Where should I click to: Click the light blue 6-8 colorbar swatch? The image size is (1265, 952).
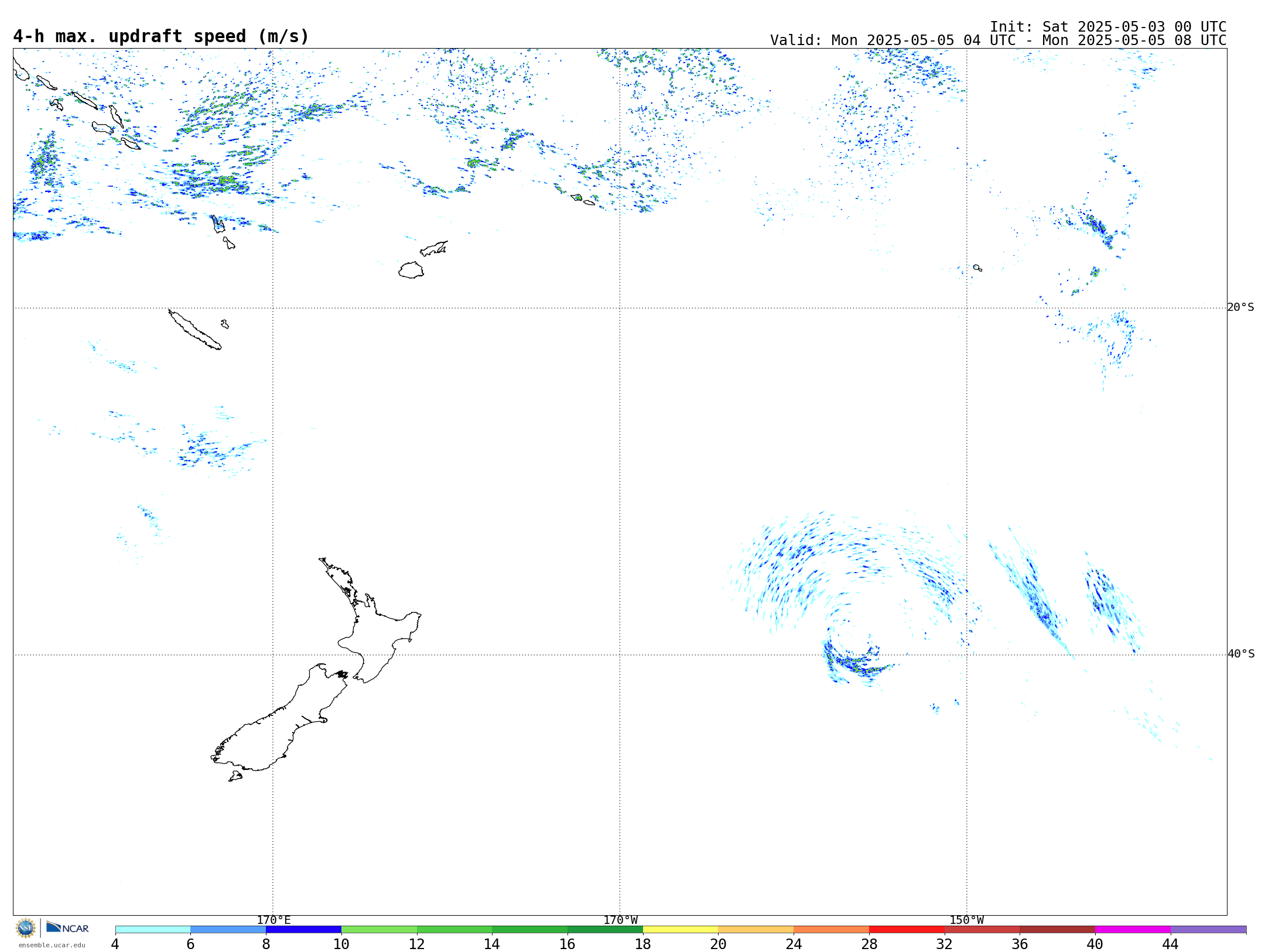[x=228, y=929]
